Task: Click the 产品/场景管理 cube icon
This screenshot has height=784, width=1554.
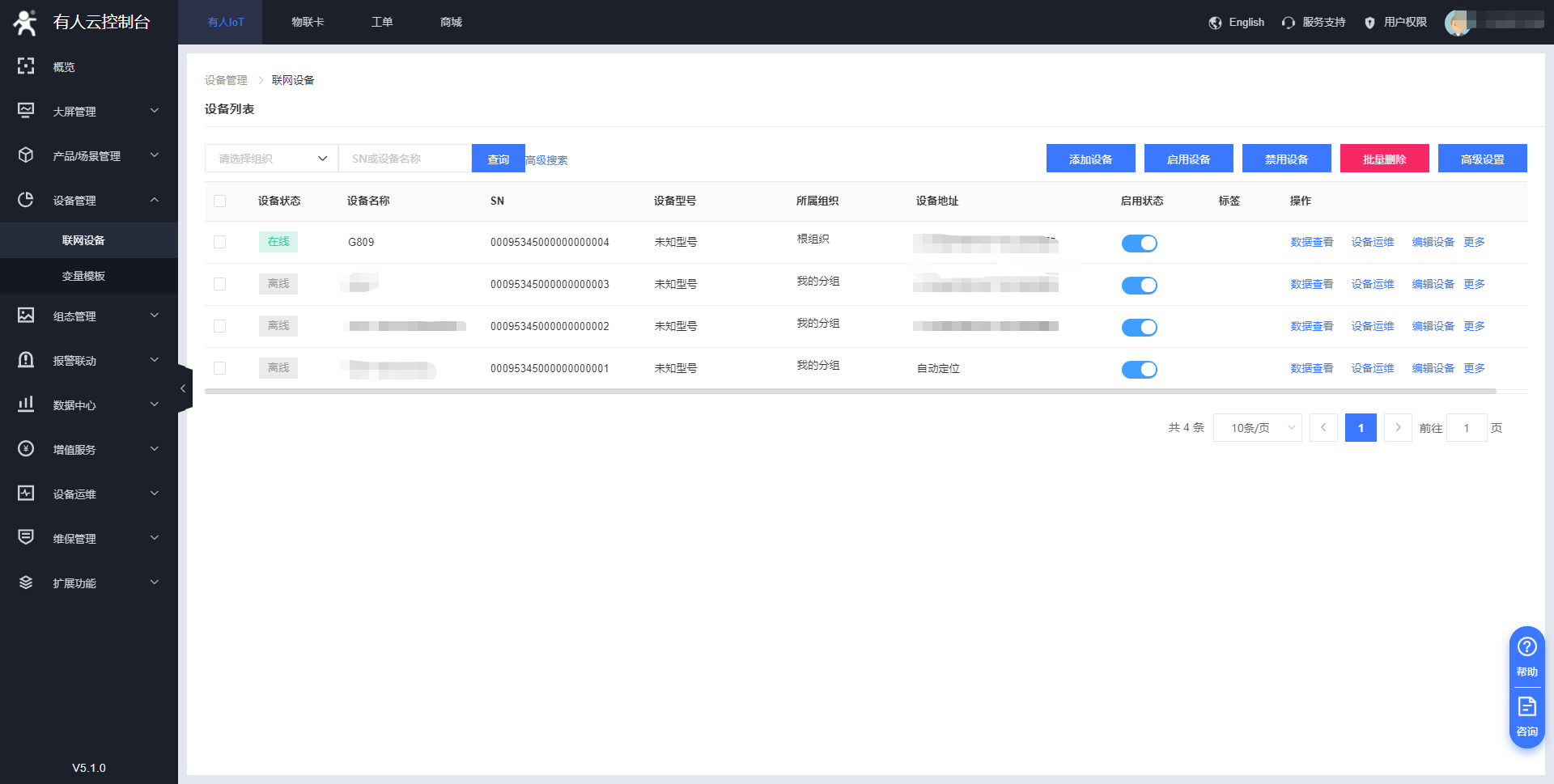Action: (26, 155)
